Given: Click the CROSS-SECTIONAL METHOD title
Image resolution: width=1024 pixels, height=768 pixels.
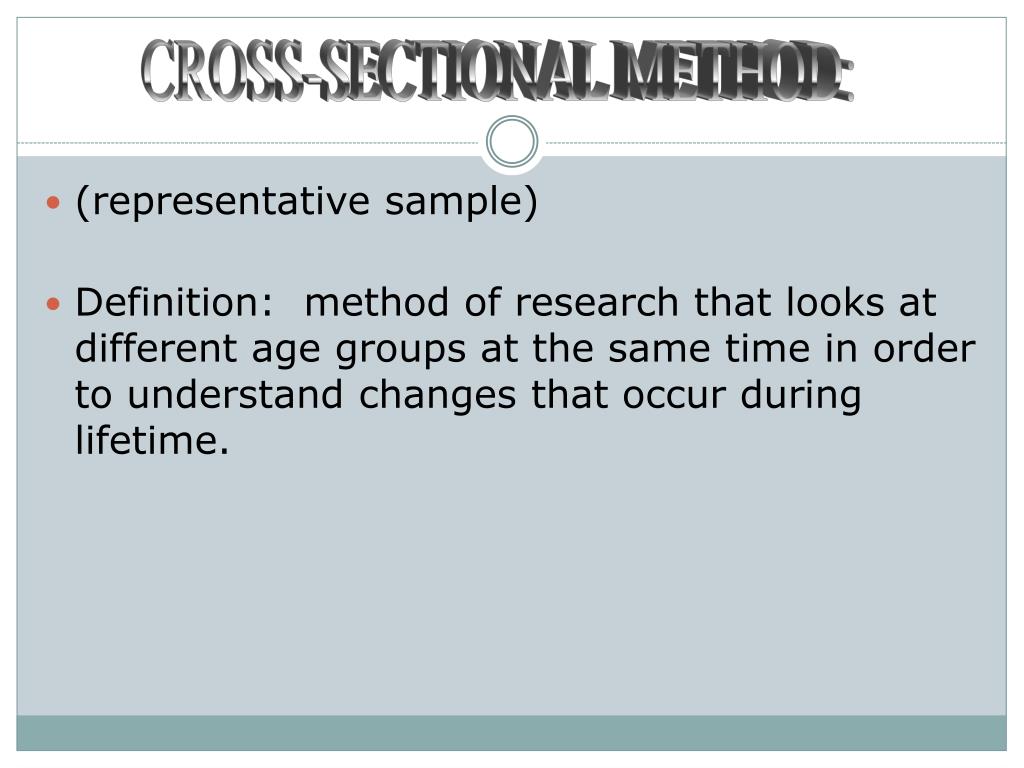Looking at the screenshot, I should click(497, 71).
